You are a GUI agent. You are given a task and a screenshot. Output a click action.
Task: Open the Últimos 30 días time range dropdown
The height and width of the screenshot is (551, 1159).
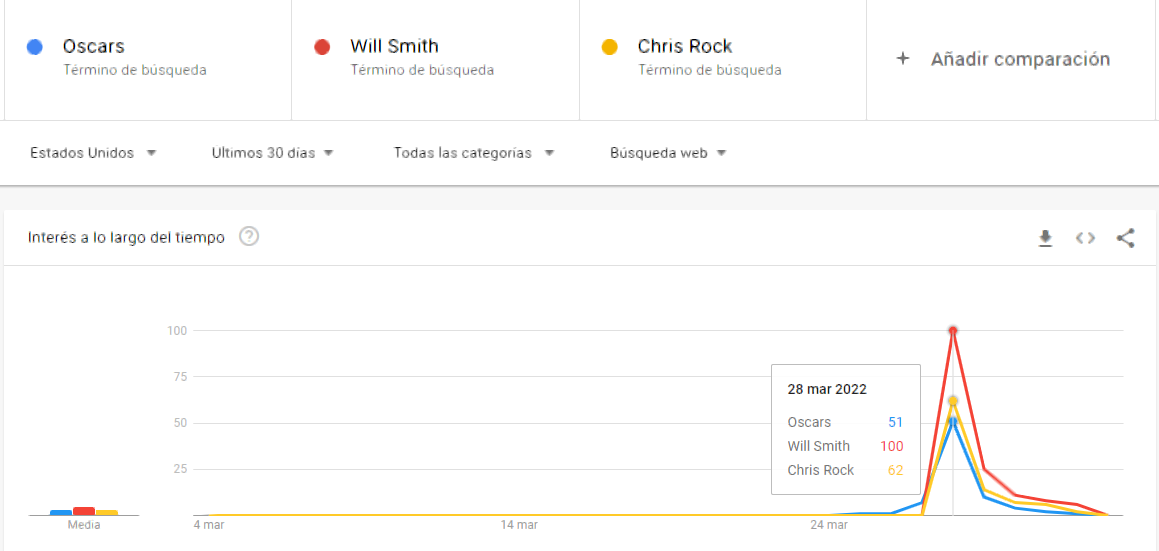(273, 153)
